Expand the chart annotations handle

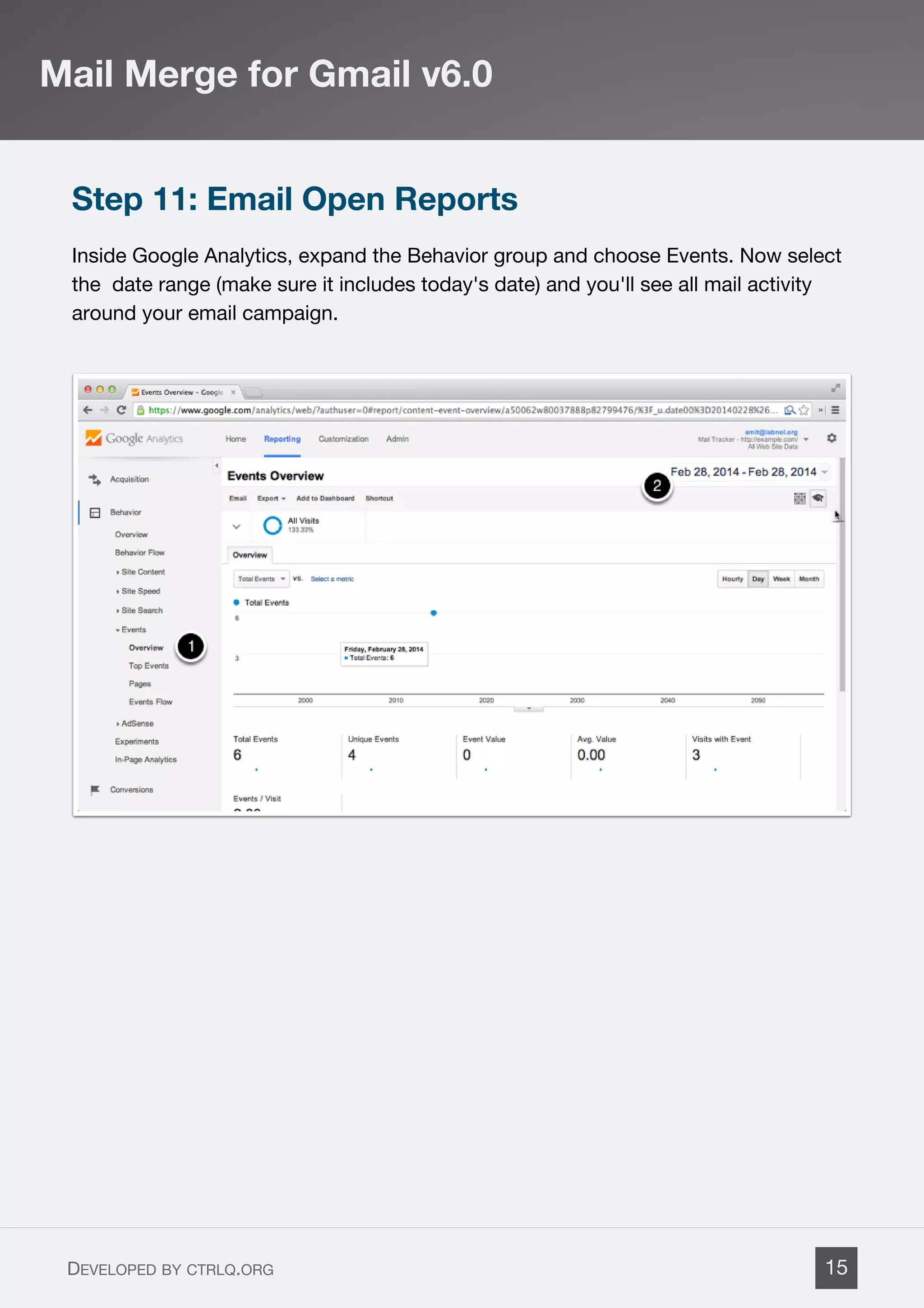click(x=528, y=709)
